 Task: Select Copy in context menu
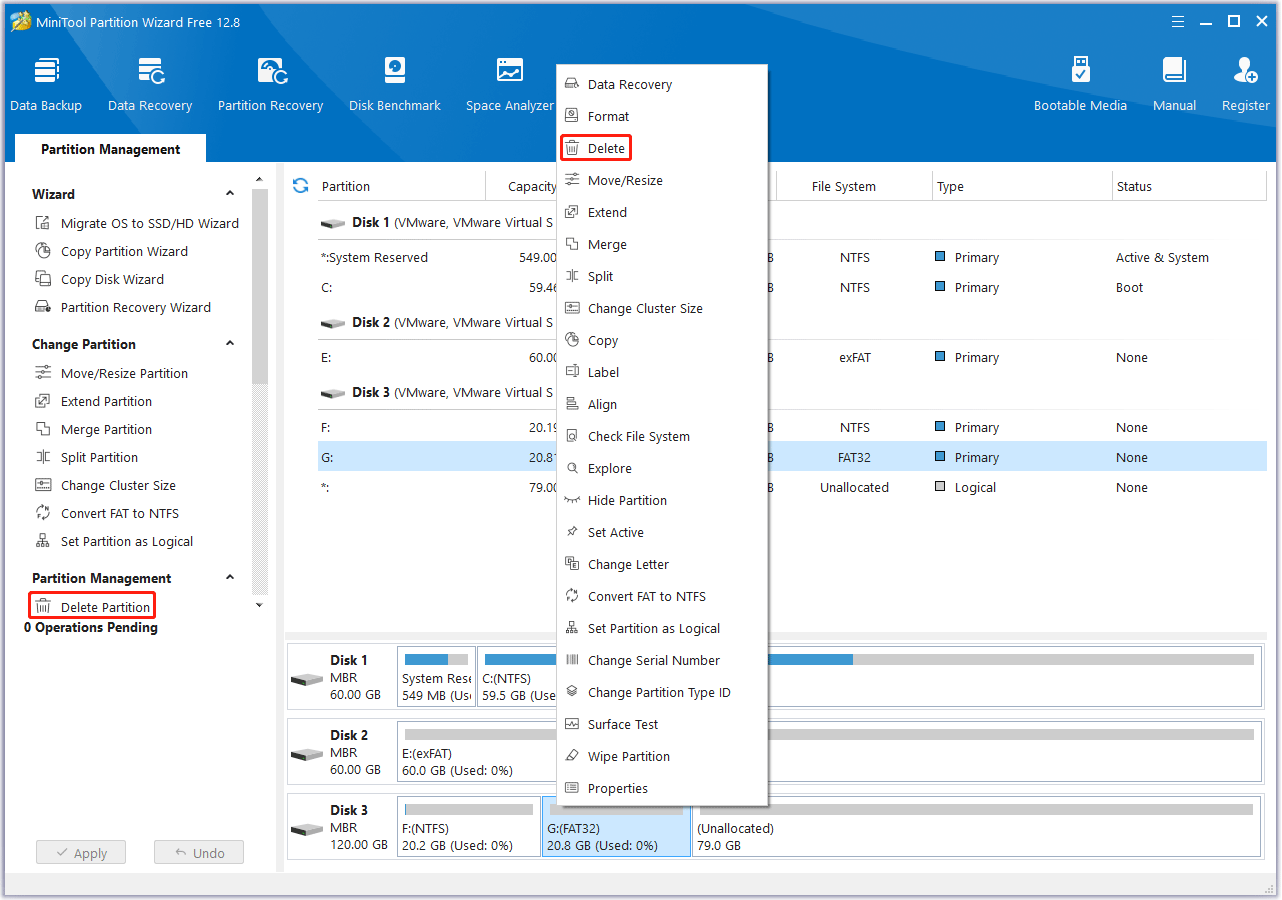(x=662, y=341)
